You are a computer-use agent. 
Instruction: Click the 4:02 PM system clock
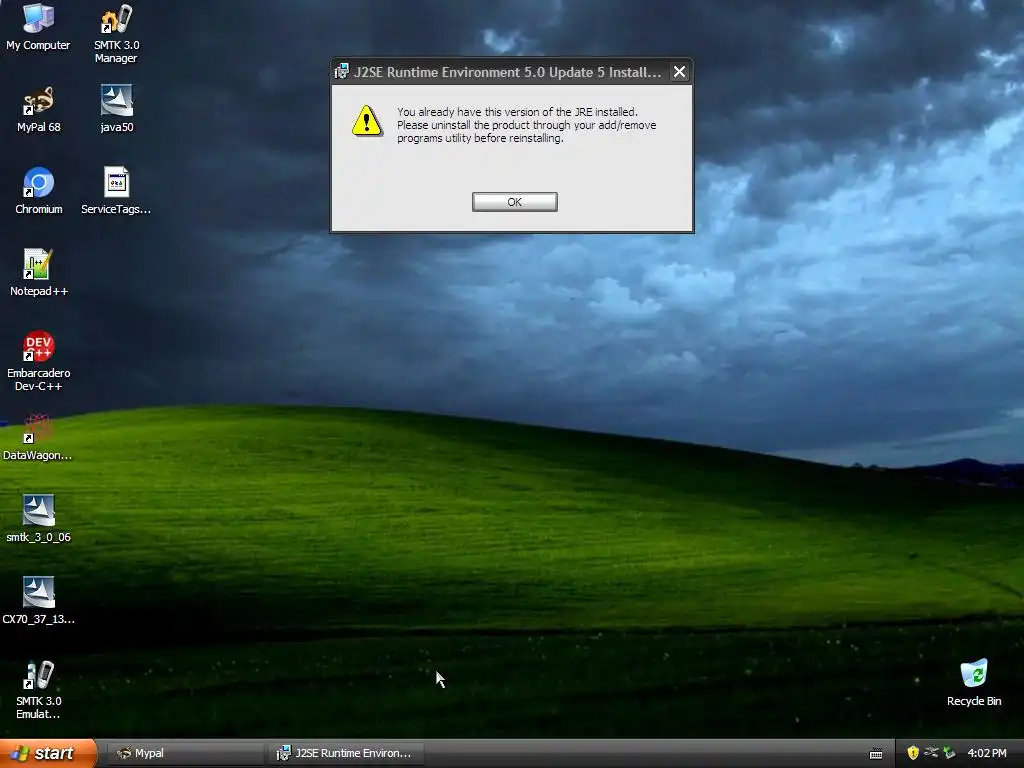(x=987, y=753)
